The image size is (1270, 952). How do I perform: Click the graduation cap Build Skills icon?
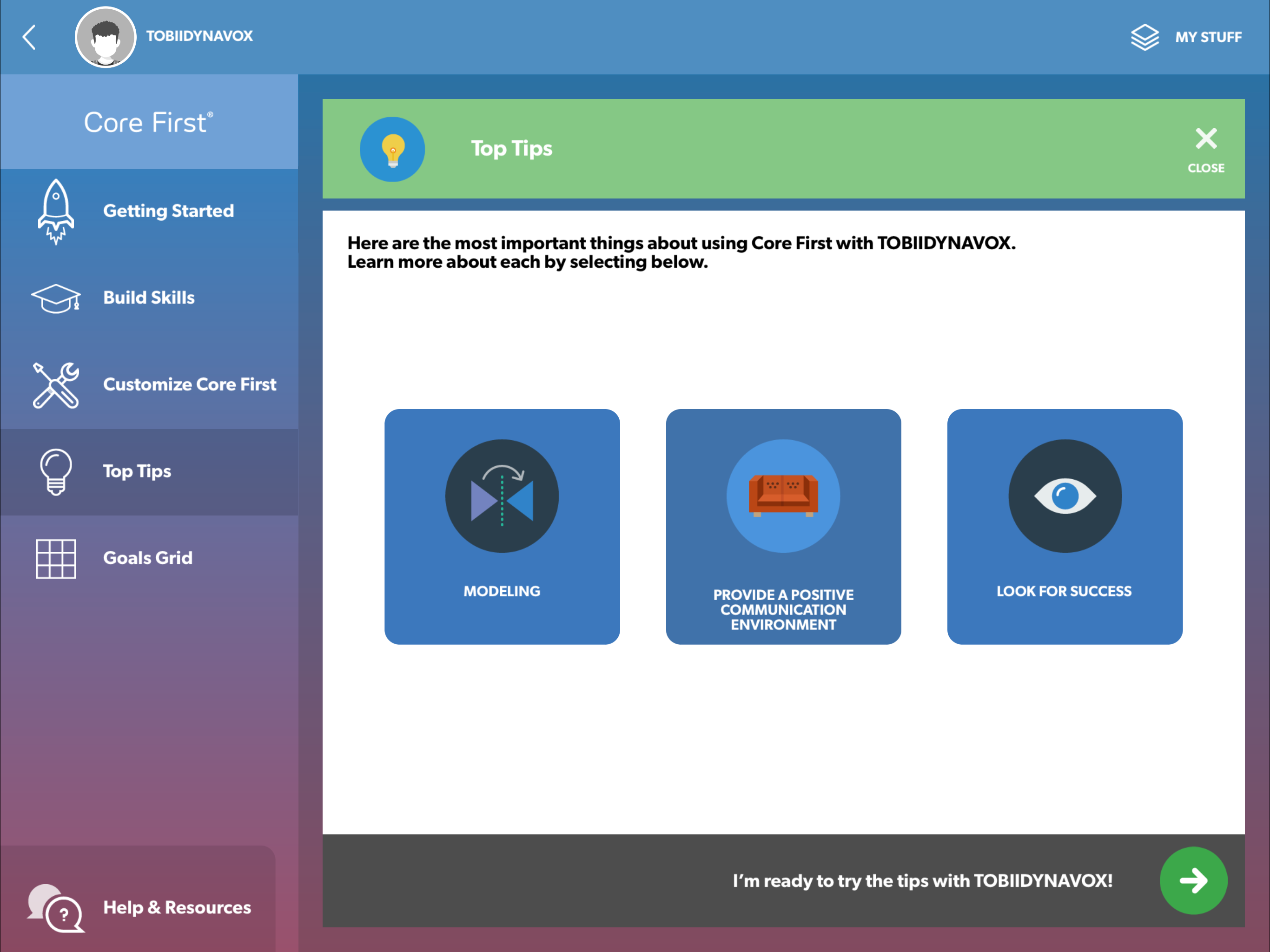pos(56,298)
